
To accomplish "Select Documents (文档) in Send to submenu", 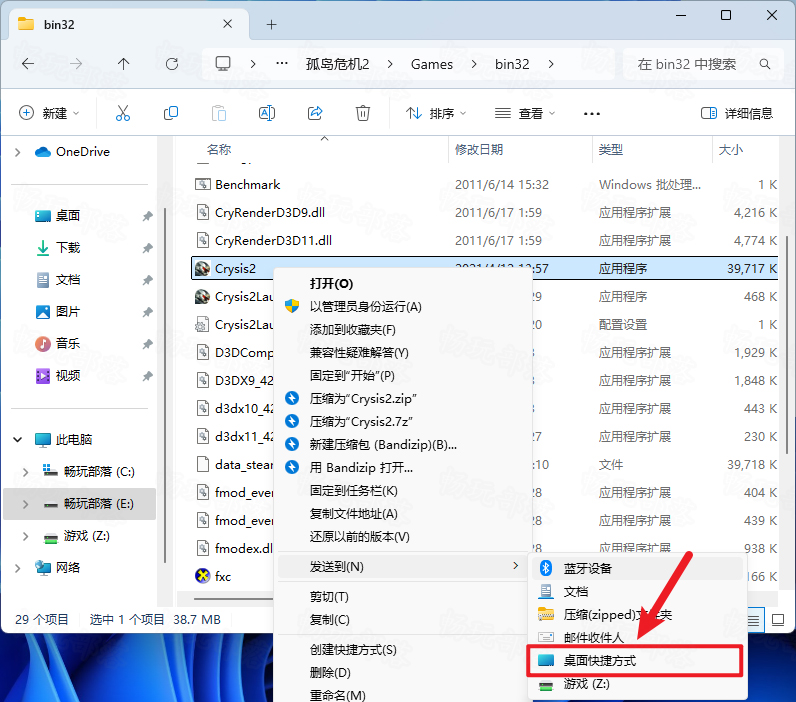I will [576, 591].
